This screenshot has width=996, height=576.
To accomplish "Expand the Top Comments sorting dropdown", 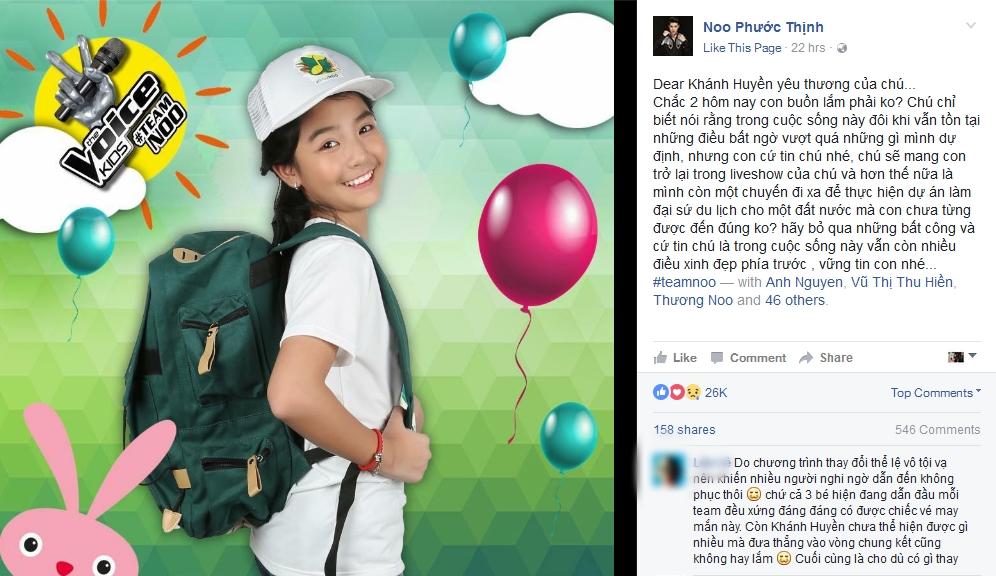I will pos(935,392).
